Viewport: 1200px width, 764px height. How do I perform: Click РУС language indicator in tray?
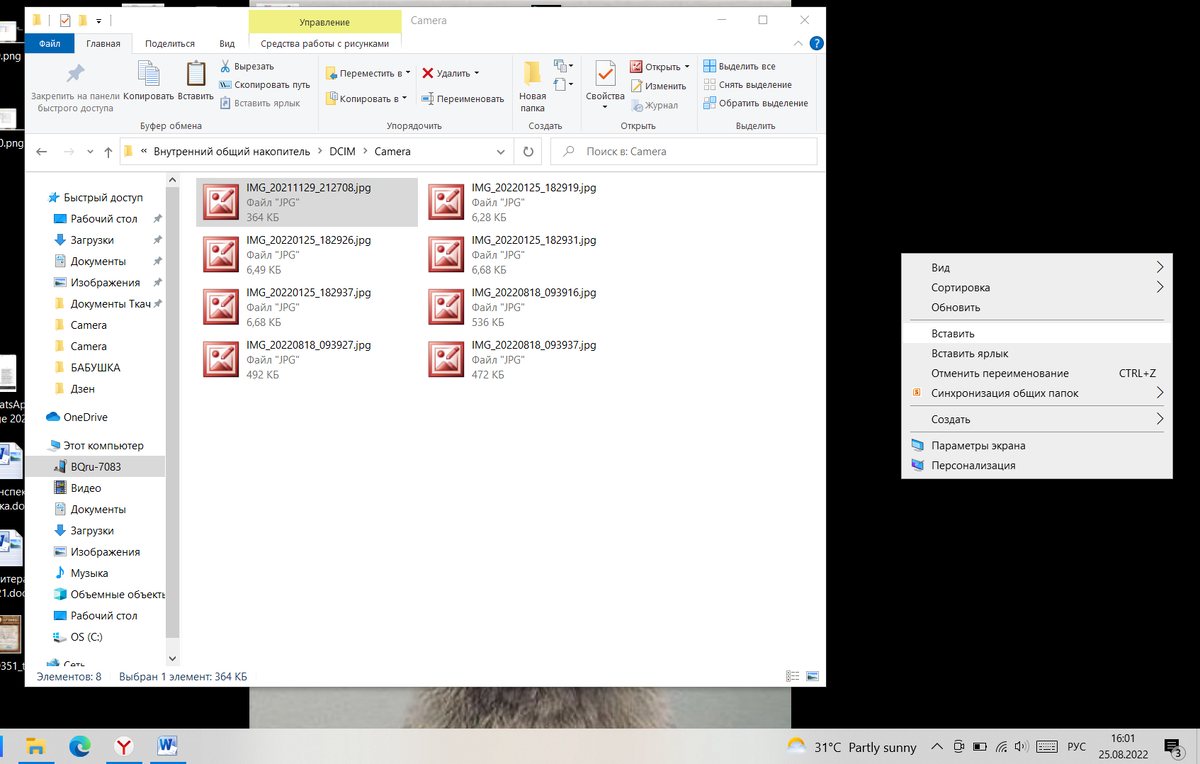coord(1077,747)
